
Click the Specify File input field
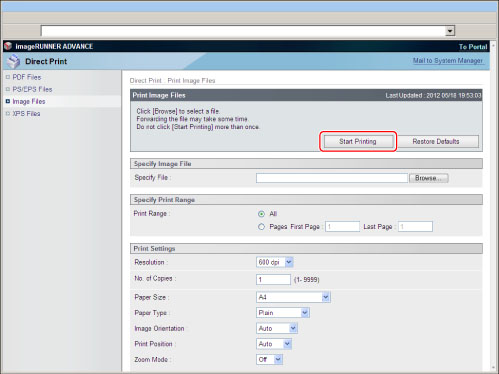pyautogui.click(x=332, y=178)
